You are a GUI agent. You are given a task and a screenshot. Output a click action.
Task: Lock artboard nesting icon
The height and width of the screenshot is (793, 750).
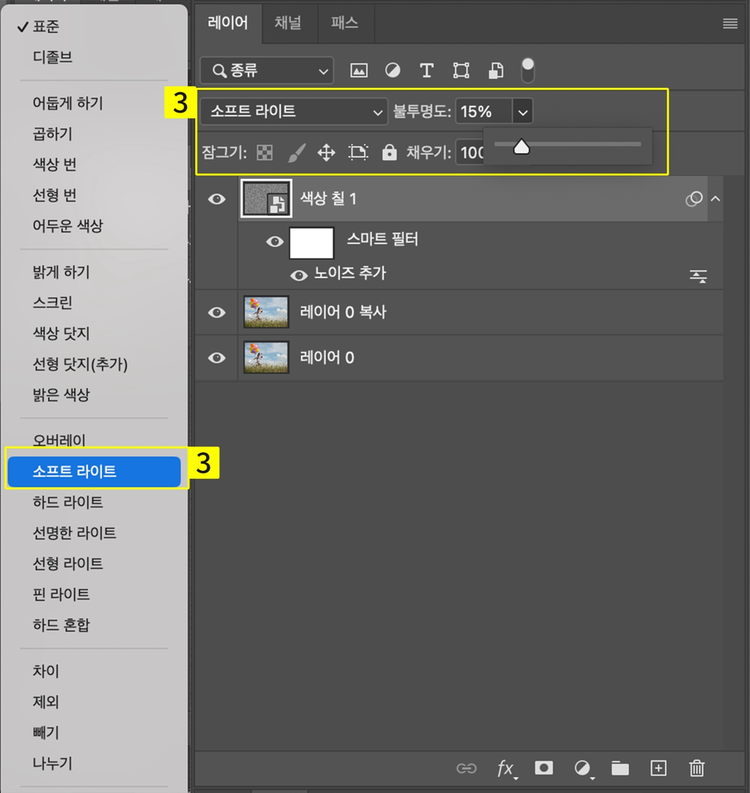[358, 152]
